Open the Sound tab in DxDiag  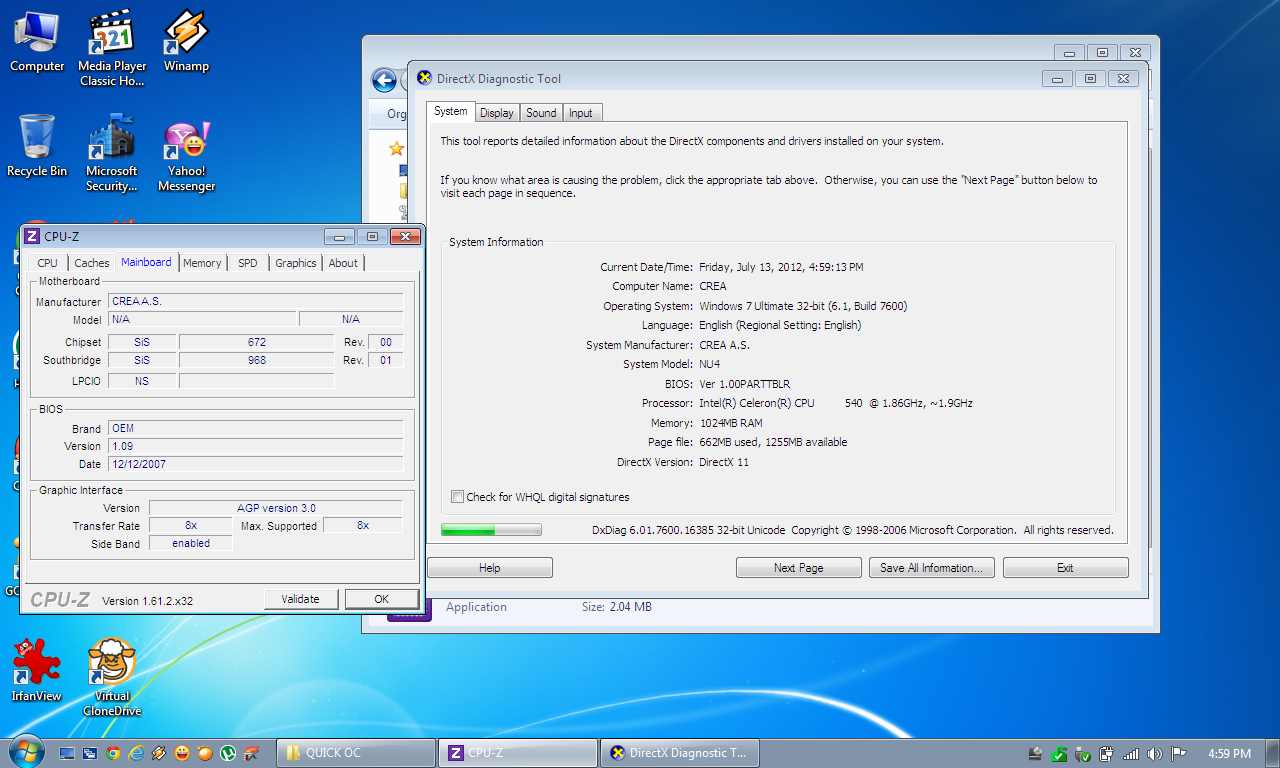click(x=541, y=113)
